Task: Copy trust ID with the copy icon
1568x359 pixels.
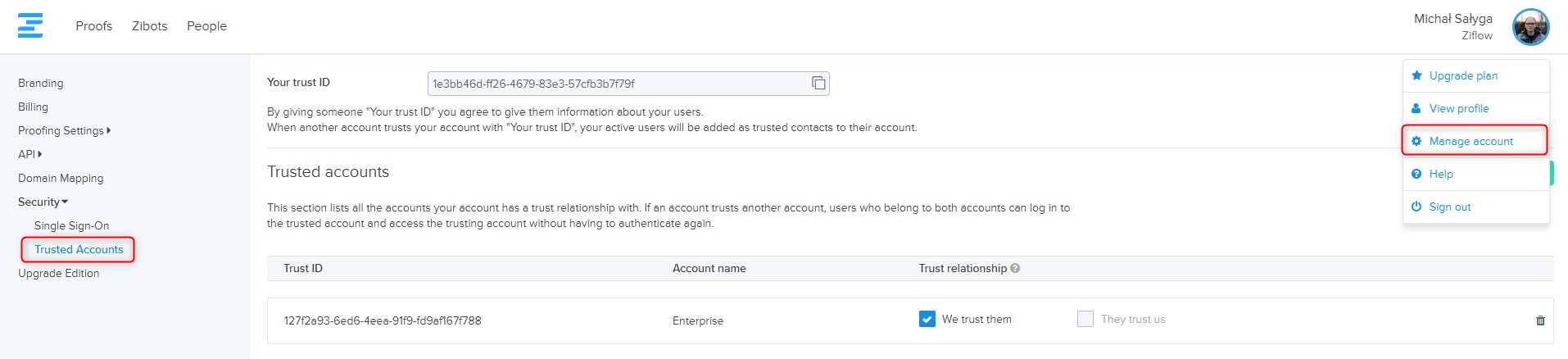Action: tap(818, 83)
